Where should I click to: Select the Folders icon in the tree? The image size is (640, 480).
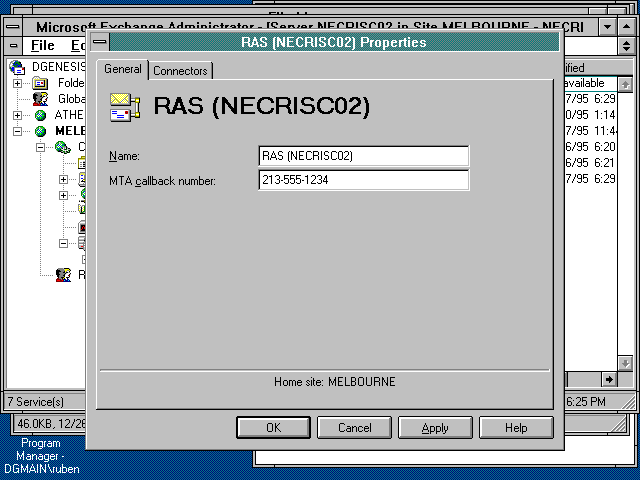40,83
